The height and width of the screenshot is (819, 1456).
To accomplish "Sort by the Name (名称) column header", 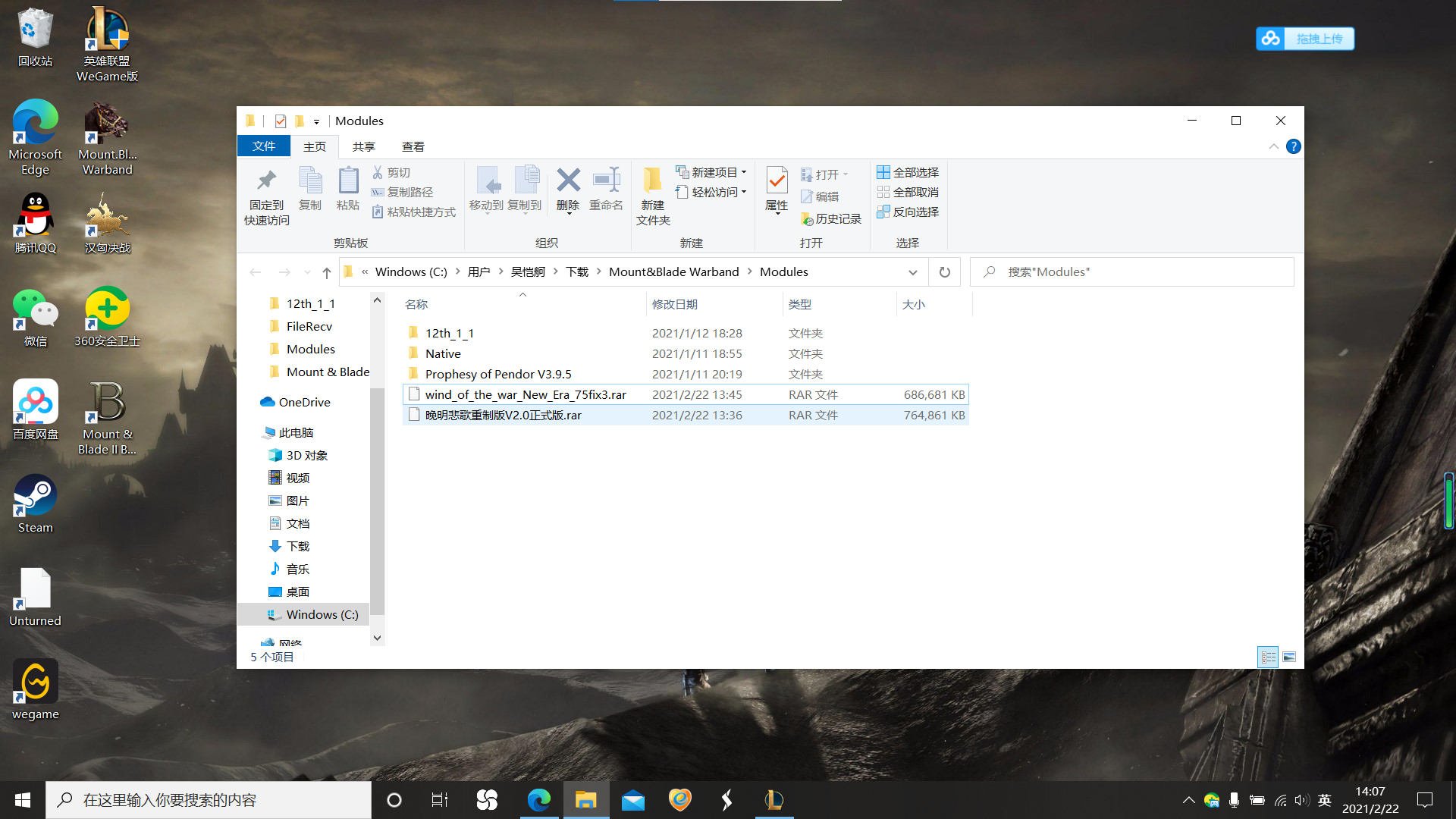I will click(x=523, y=304).
